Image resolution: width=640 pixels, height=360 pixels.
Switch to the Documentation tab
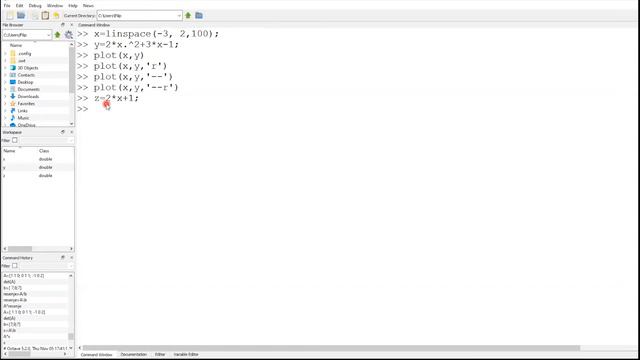pos(133,354)
